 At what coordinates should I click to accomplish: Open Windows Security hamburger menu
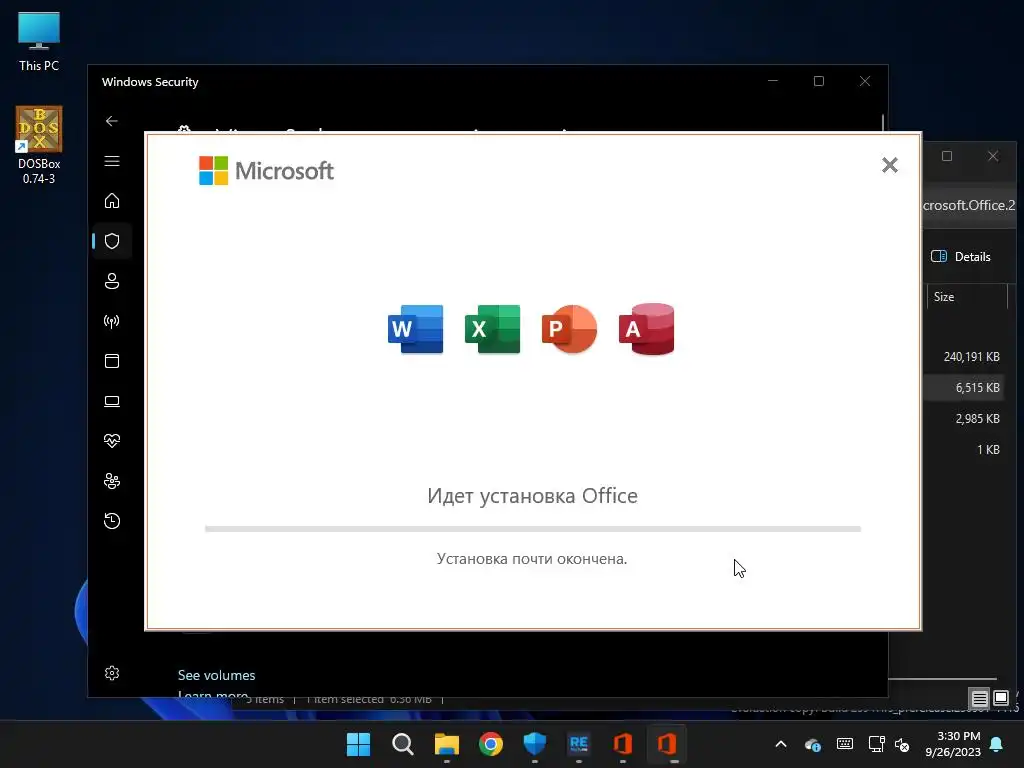112,161
